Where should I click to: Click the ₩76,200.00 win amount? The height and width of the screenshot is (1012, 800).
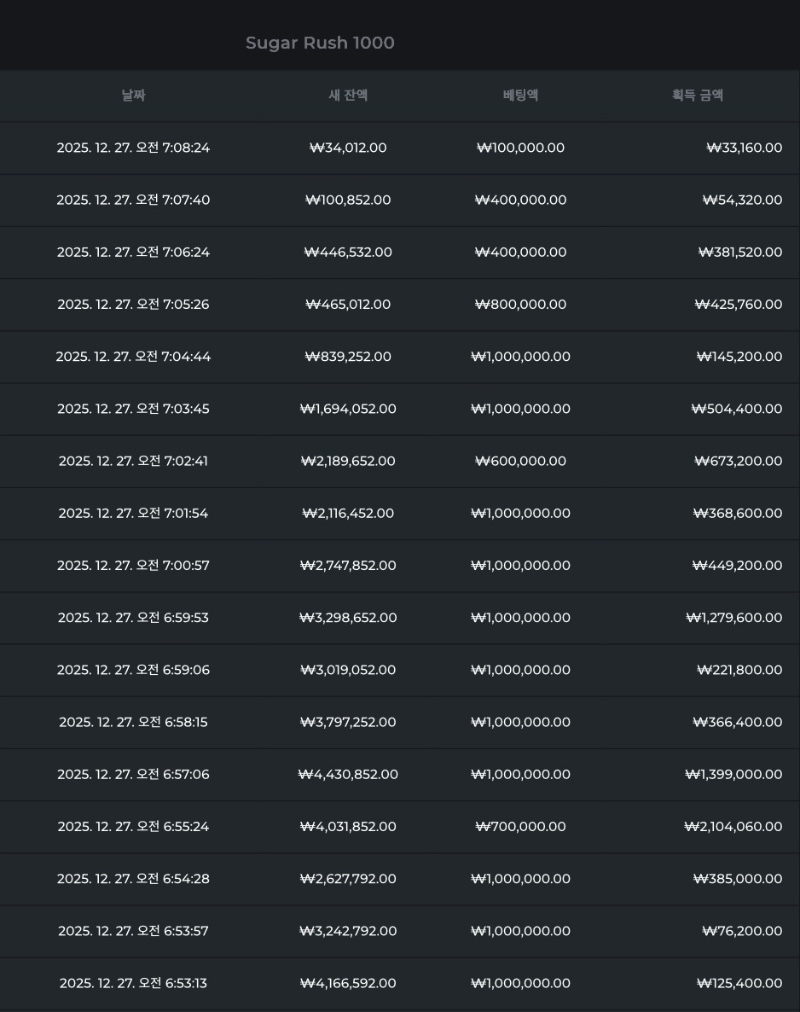742,931
